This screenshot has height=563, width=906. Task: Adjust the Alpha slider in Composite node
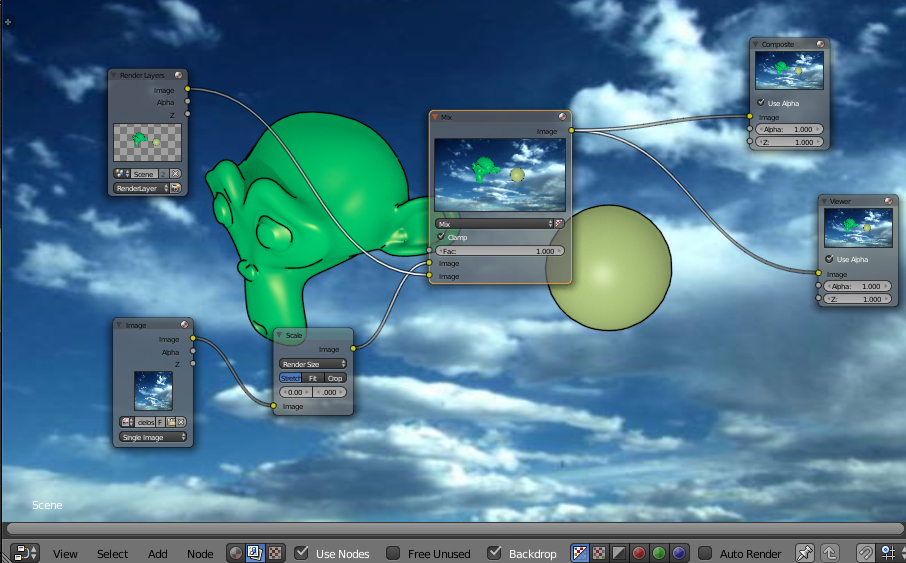[x=789, y=129]
